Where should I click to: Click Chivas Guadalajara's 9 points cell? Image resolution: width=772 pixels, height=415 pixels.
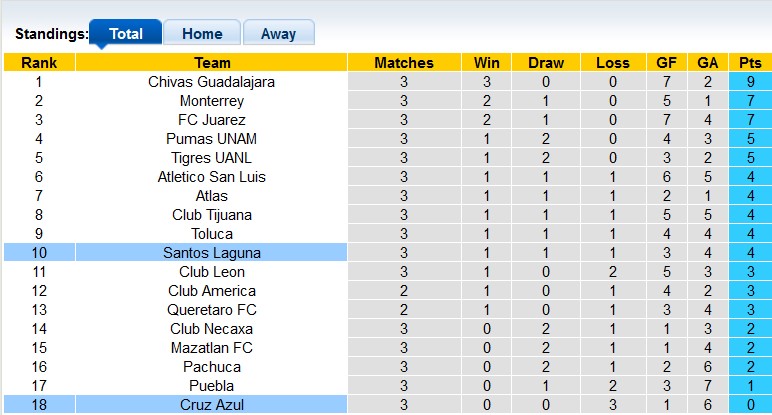click(x=749, y=82)
